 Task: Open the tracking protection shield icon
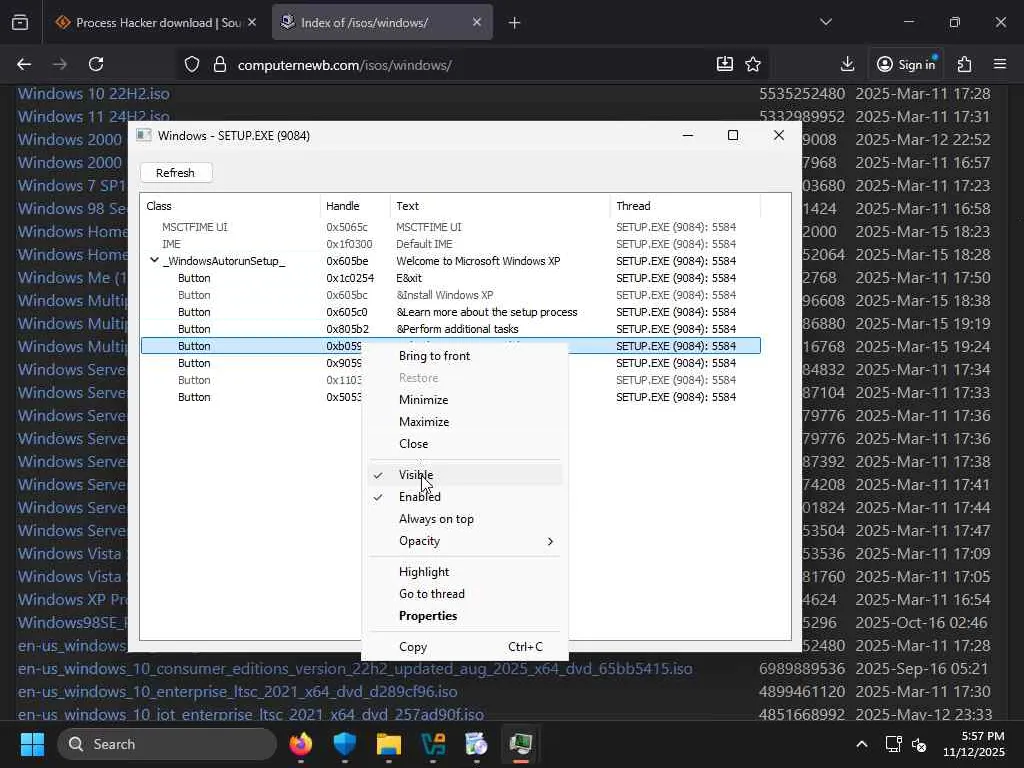[x=191, y=65]
